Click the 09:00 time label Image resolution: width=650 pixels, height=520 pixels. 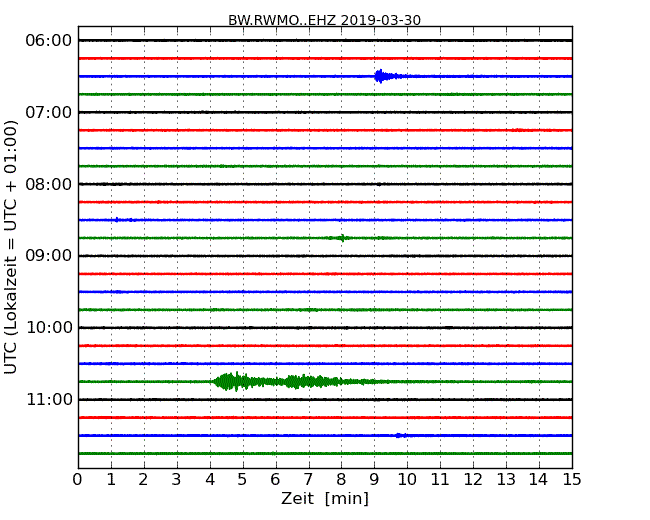(49, 256)
